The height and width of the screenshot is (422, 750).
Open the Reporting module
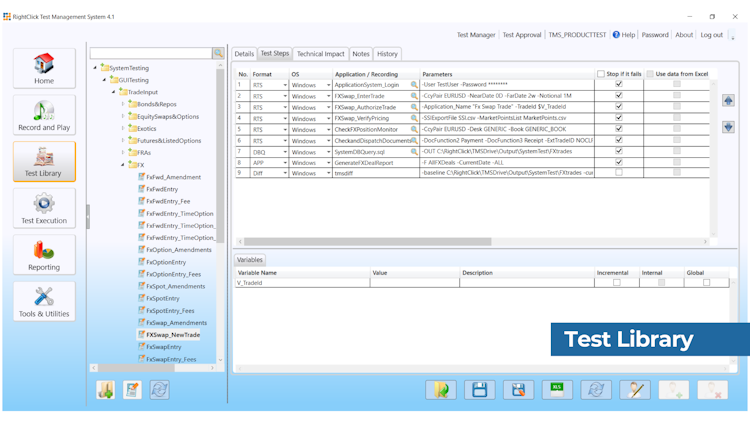pos(44,255)
